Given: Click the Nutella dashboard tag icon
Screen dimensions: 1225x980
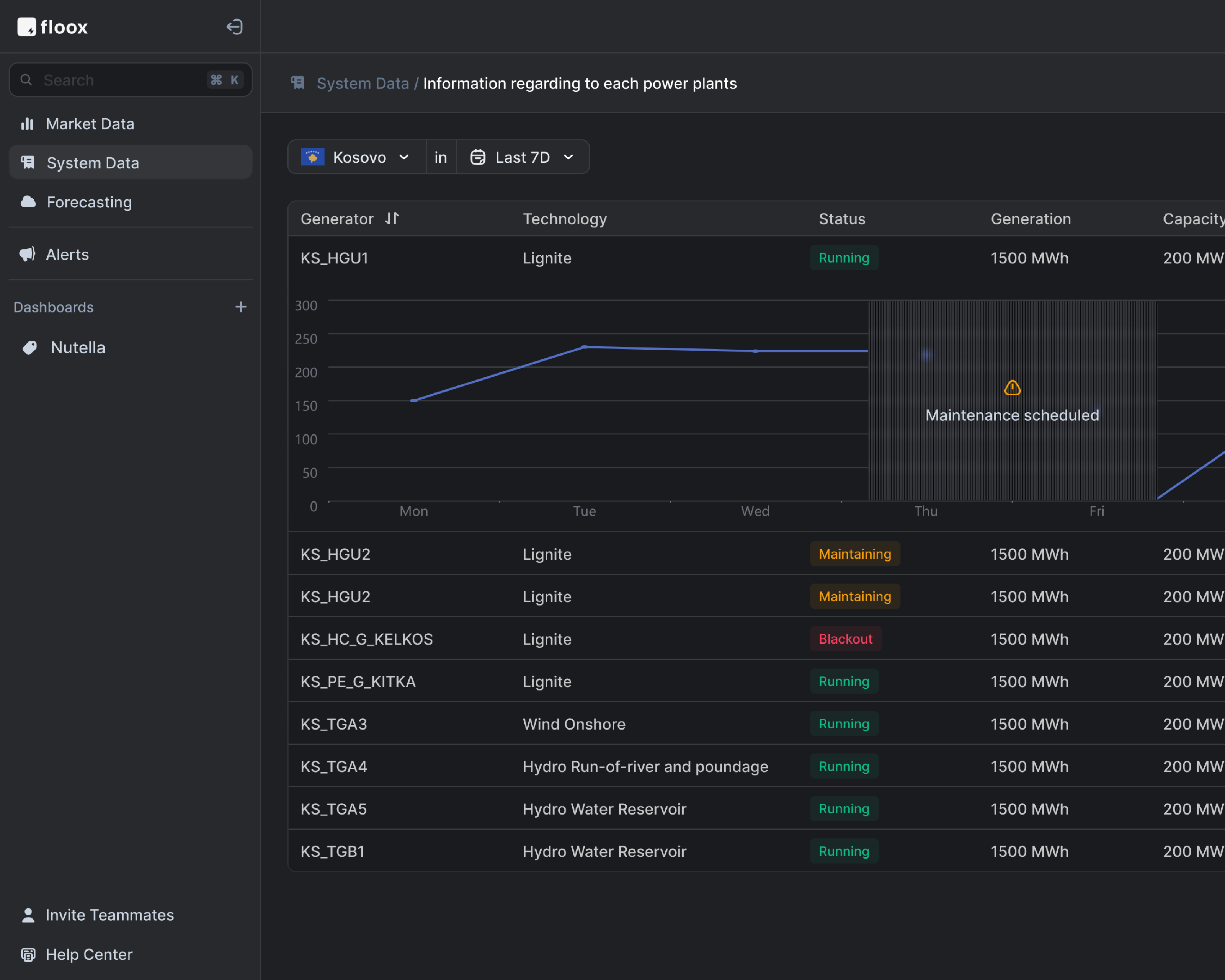Looking at the screenshot, I should point(29,347).
